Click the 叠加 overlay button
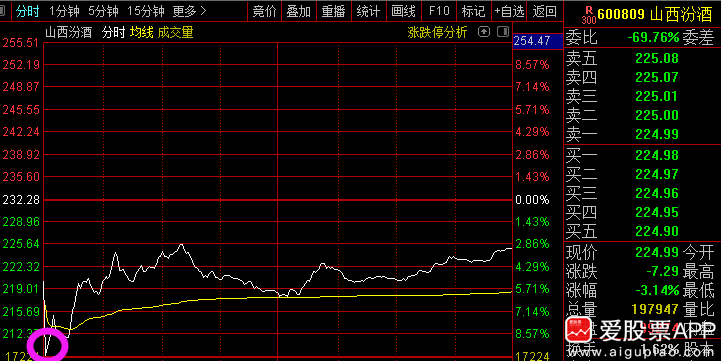 (298, 11)
